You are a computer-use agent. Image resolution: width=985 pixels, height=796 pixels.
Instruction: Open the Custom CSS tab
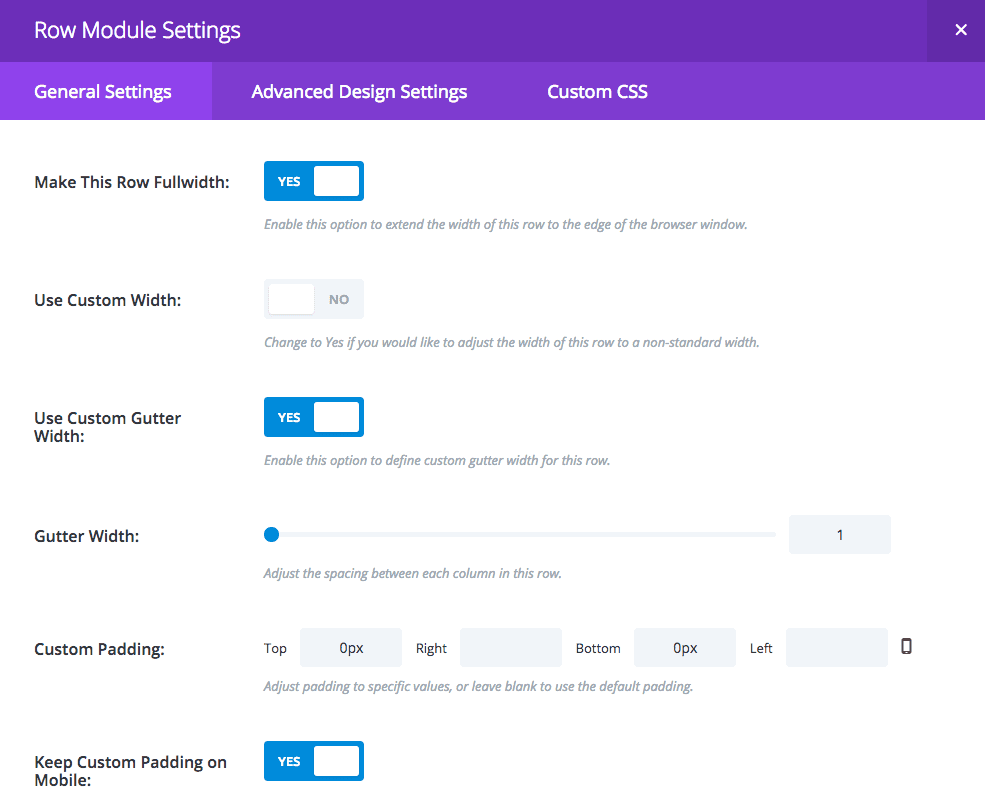coord(597,92)
